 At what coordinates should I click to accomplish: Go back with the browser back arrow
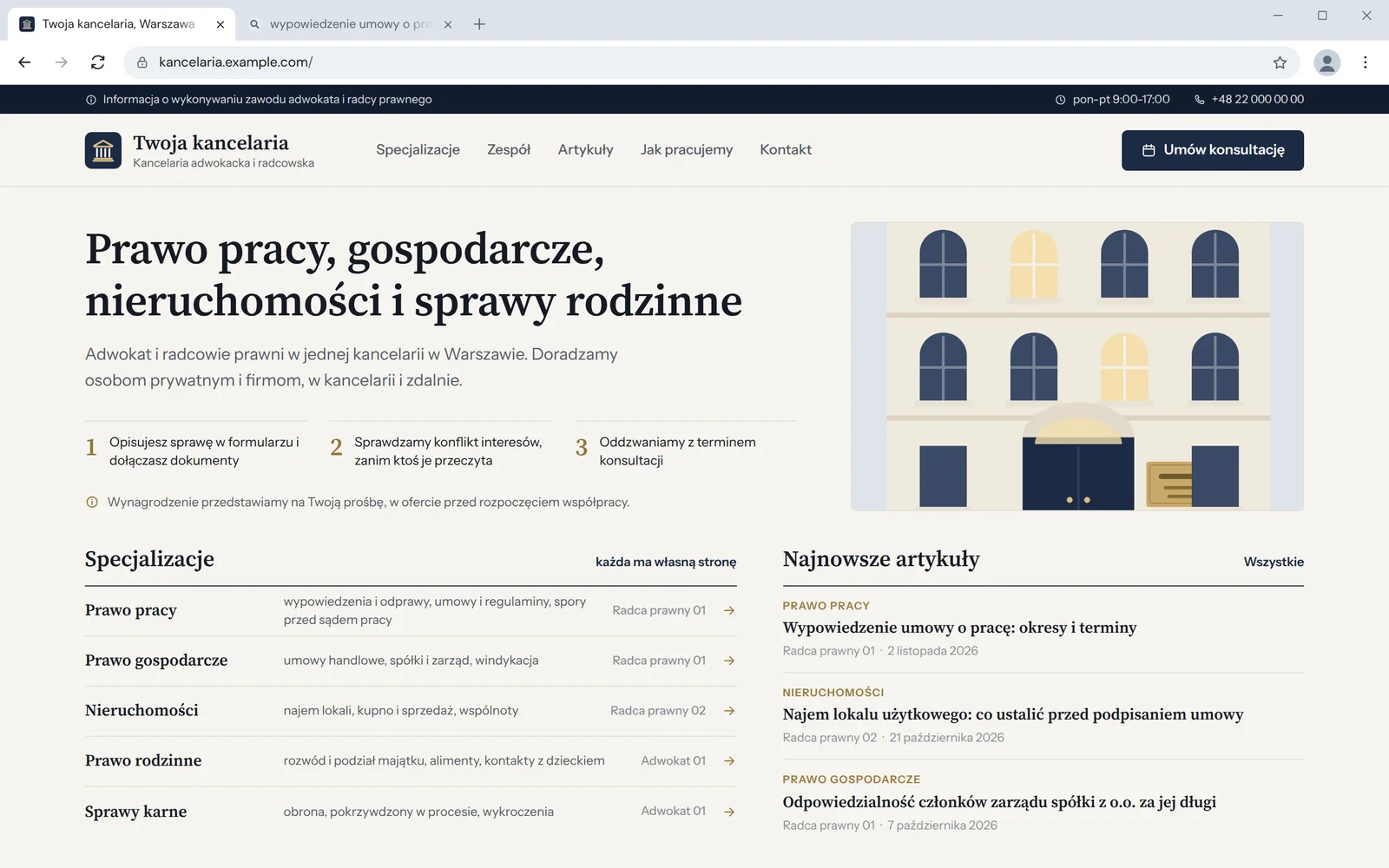tap(24, 62)
